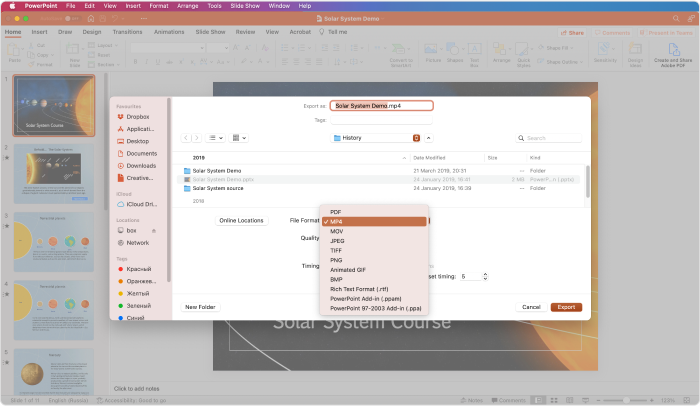
Task: Click Create and Share Adobe PDF
Action: coord(673,55)
